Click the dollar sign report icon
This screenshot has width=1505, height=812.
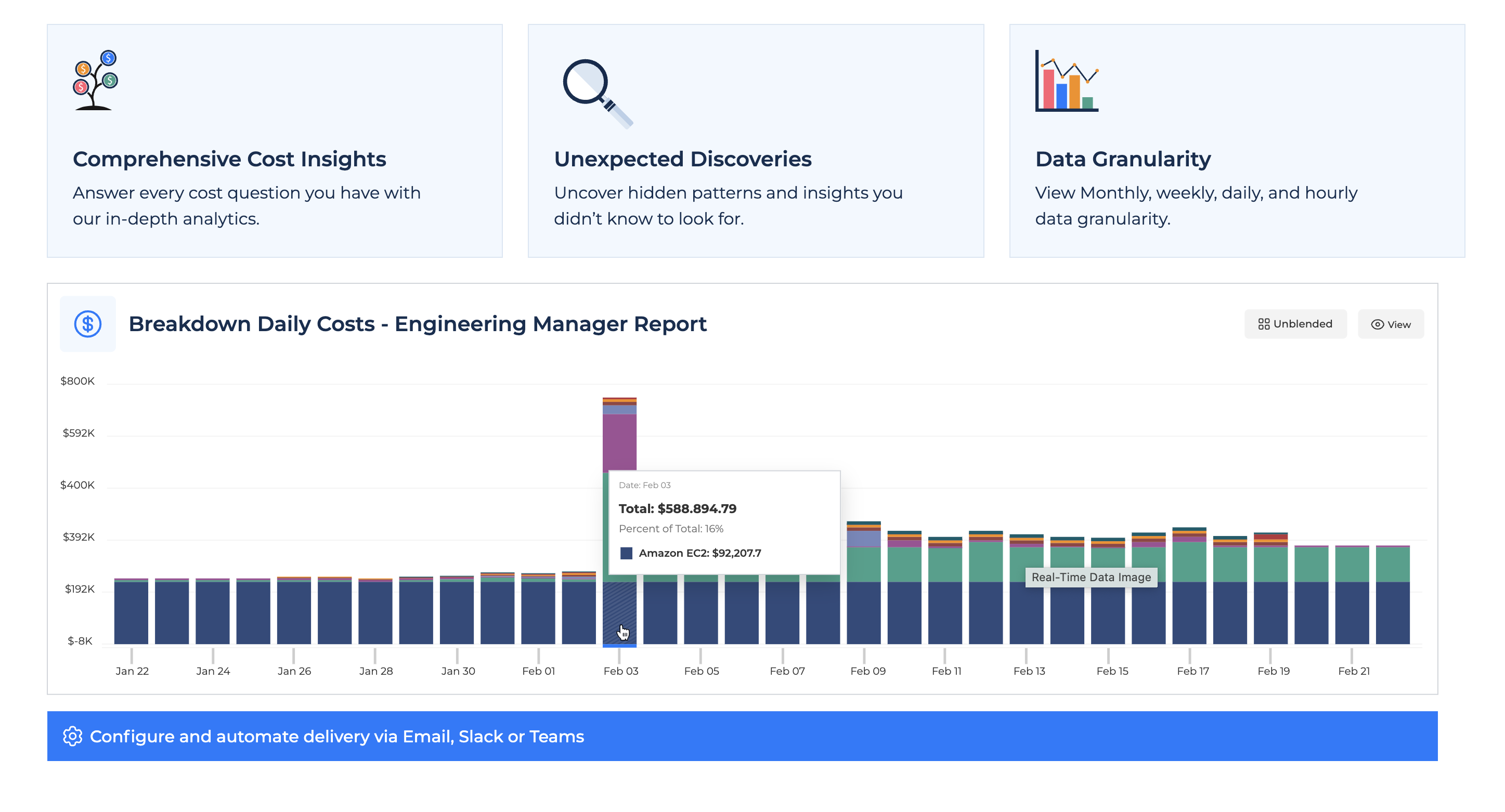88,324
